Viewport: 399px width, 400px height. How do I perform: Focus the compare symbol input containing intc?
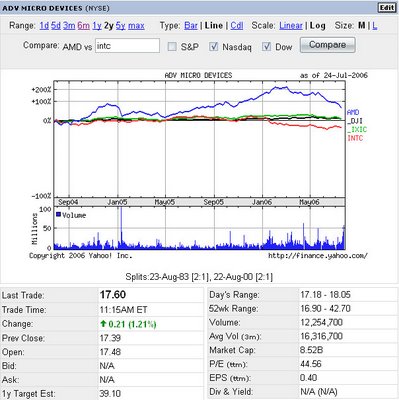coord(127,46)
